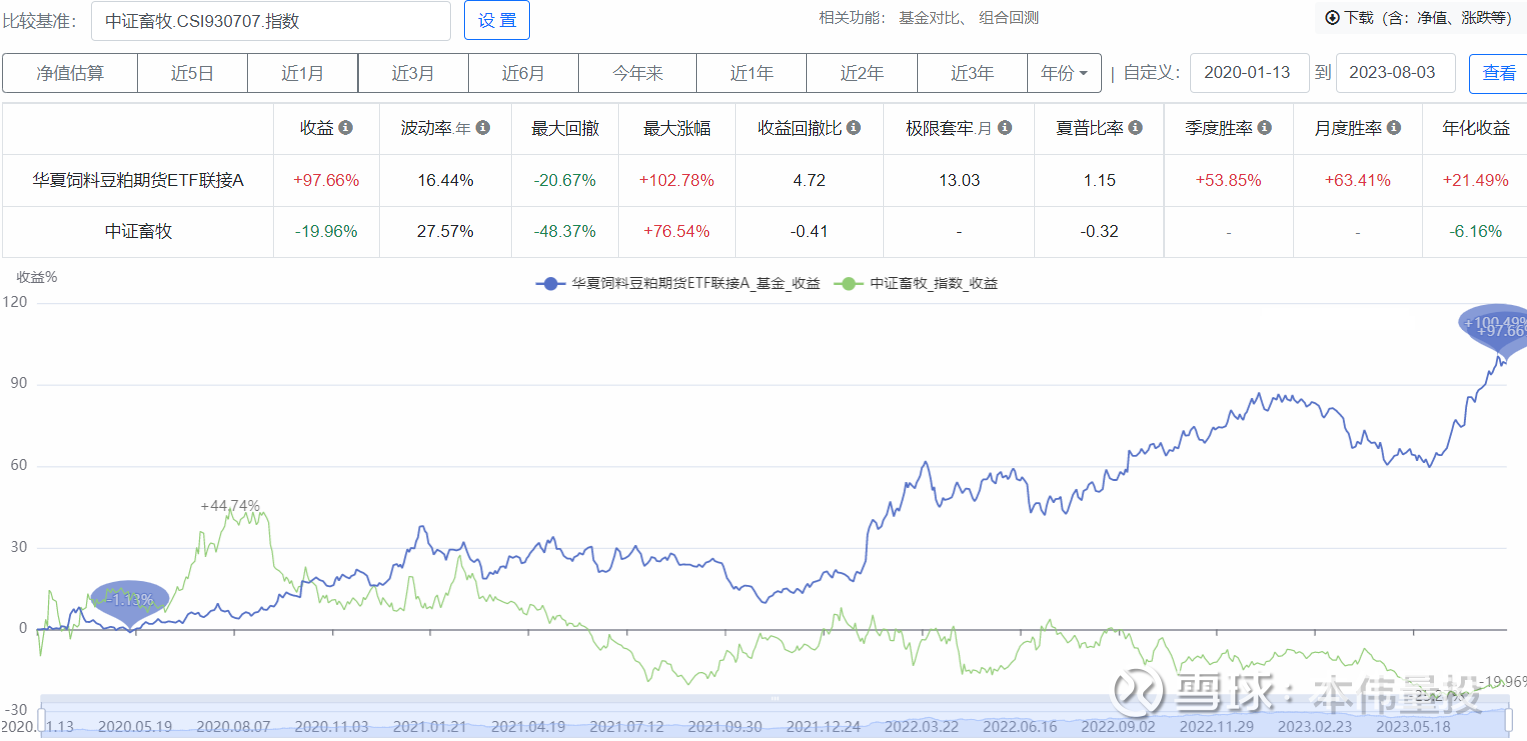1527x741 pixels.
Task: Click the start date field 2020-01-13
Action: coord(1249,73)
